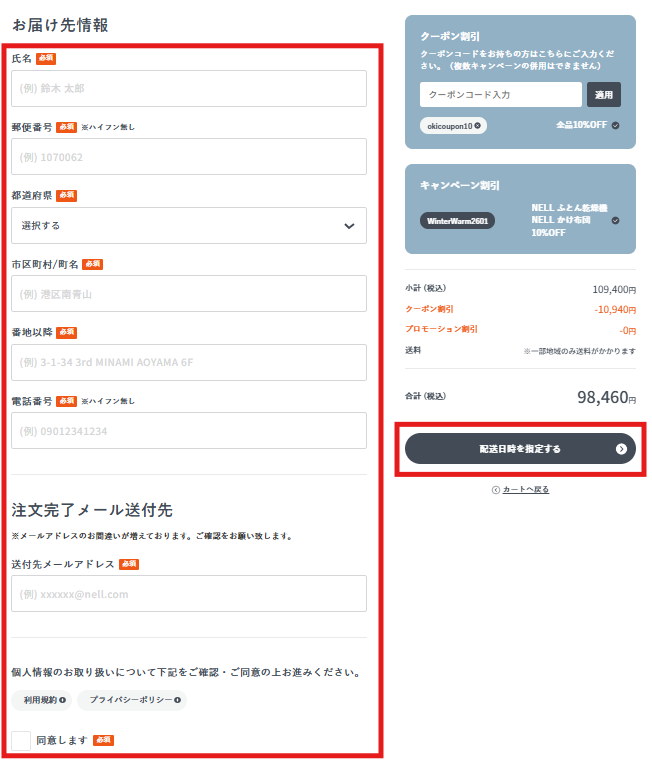
Task: Remove the okicoupon10 coupon via x icon
Action: pos(477,125)
